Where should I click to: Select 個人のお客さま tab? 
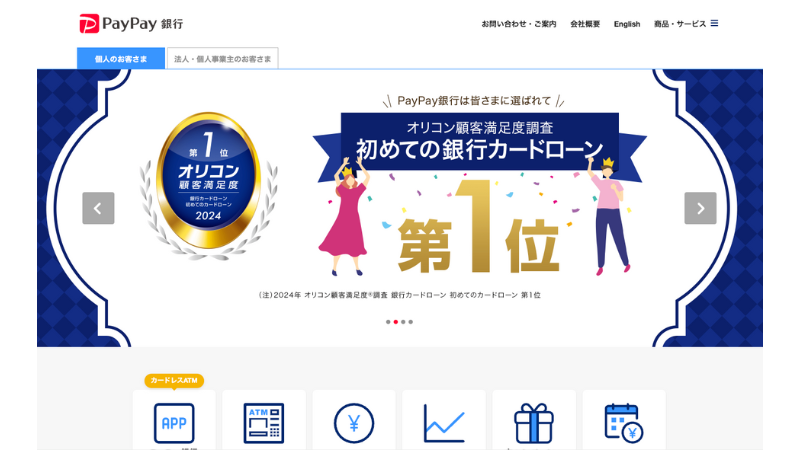click(121, 59)
